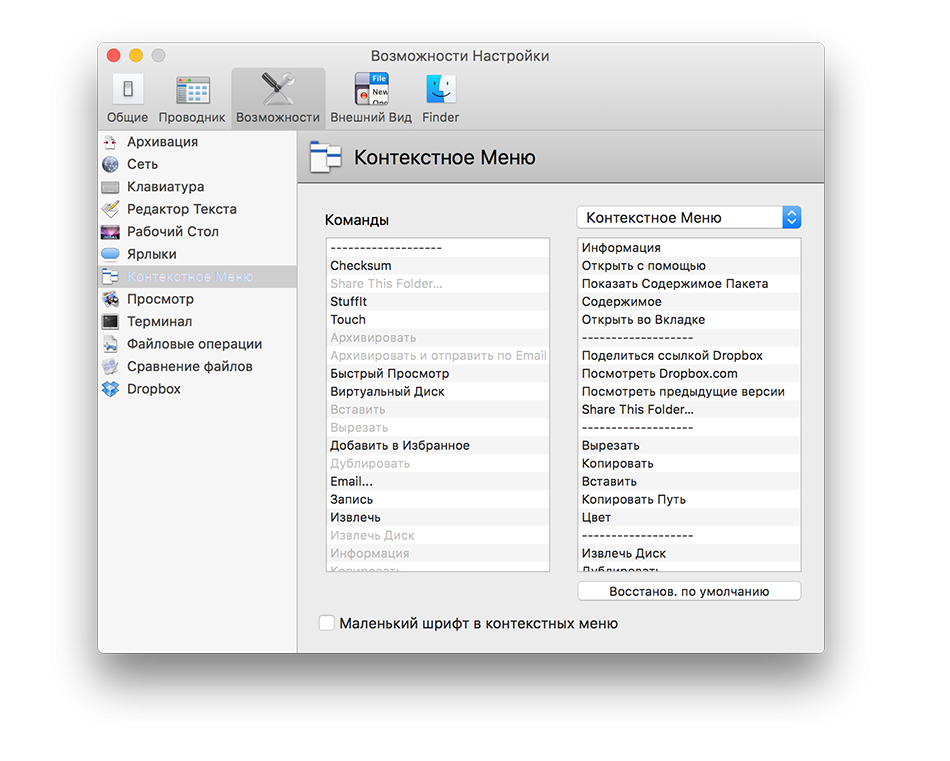Select Виртуальный Диск command

pyautogui.click(x=437, y=391)
